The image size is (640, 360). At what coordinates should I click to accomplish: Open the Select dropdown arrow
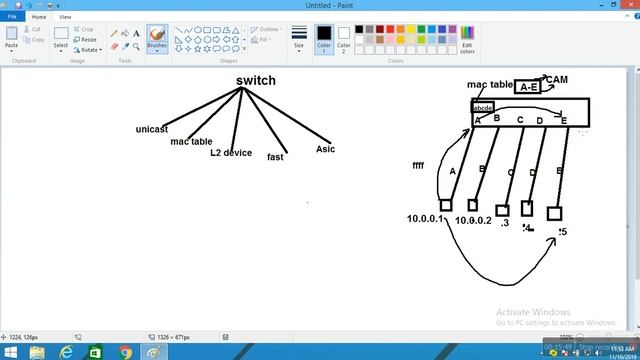(61, 51)
